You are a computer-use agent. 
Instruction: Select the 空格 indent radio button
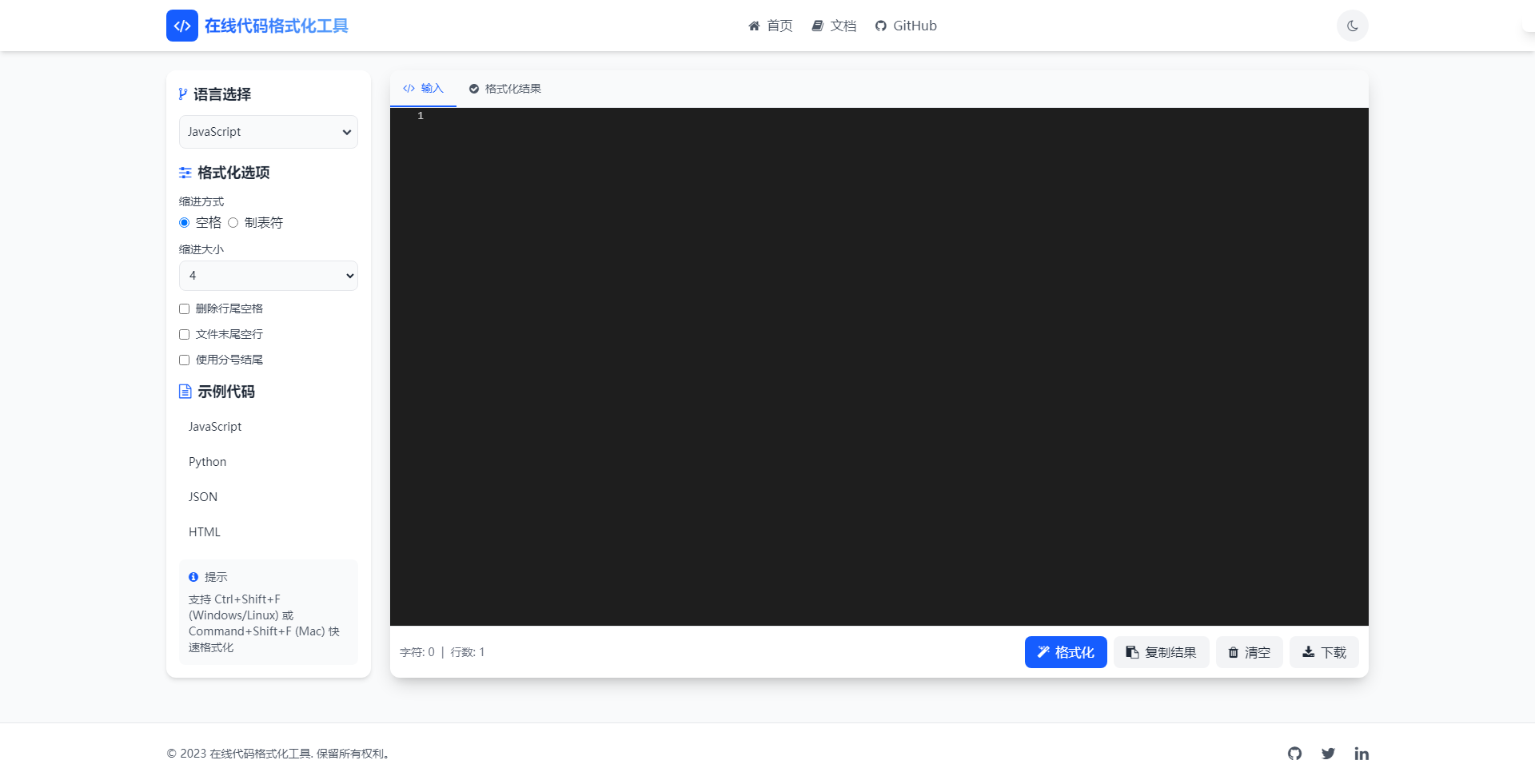click(185, 223)
